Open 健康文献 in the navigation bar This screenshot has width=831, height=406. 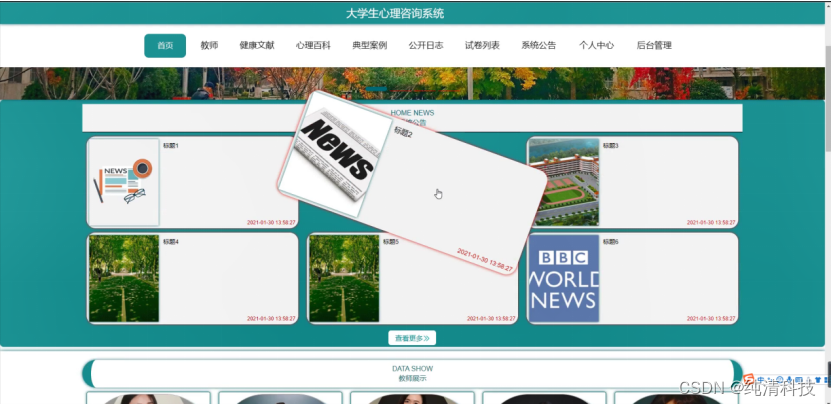257,46
